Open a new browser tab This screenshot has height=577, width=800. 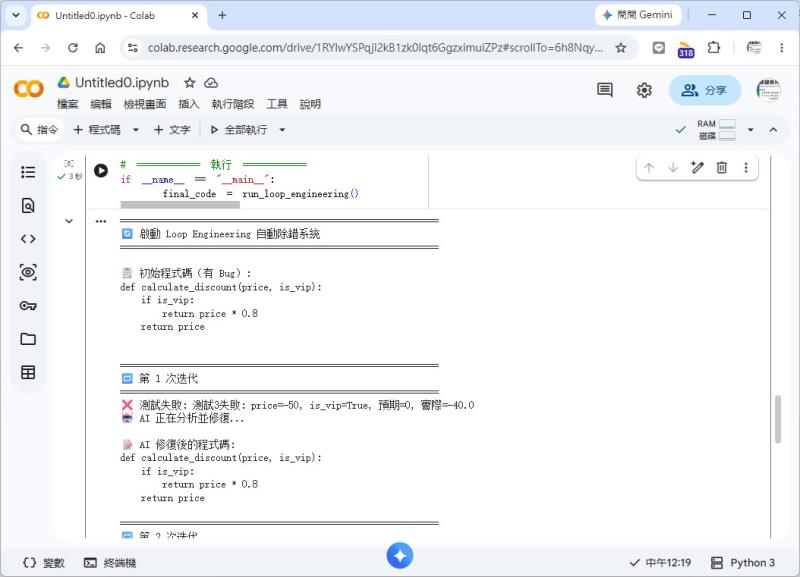222,15
